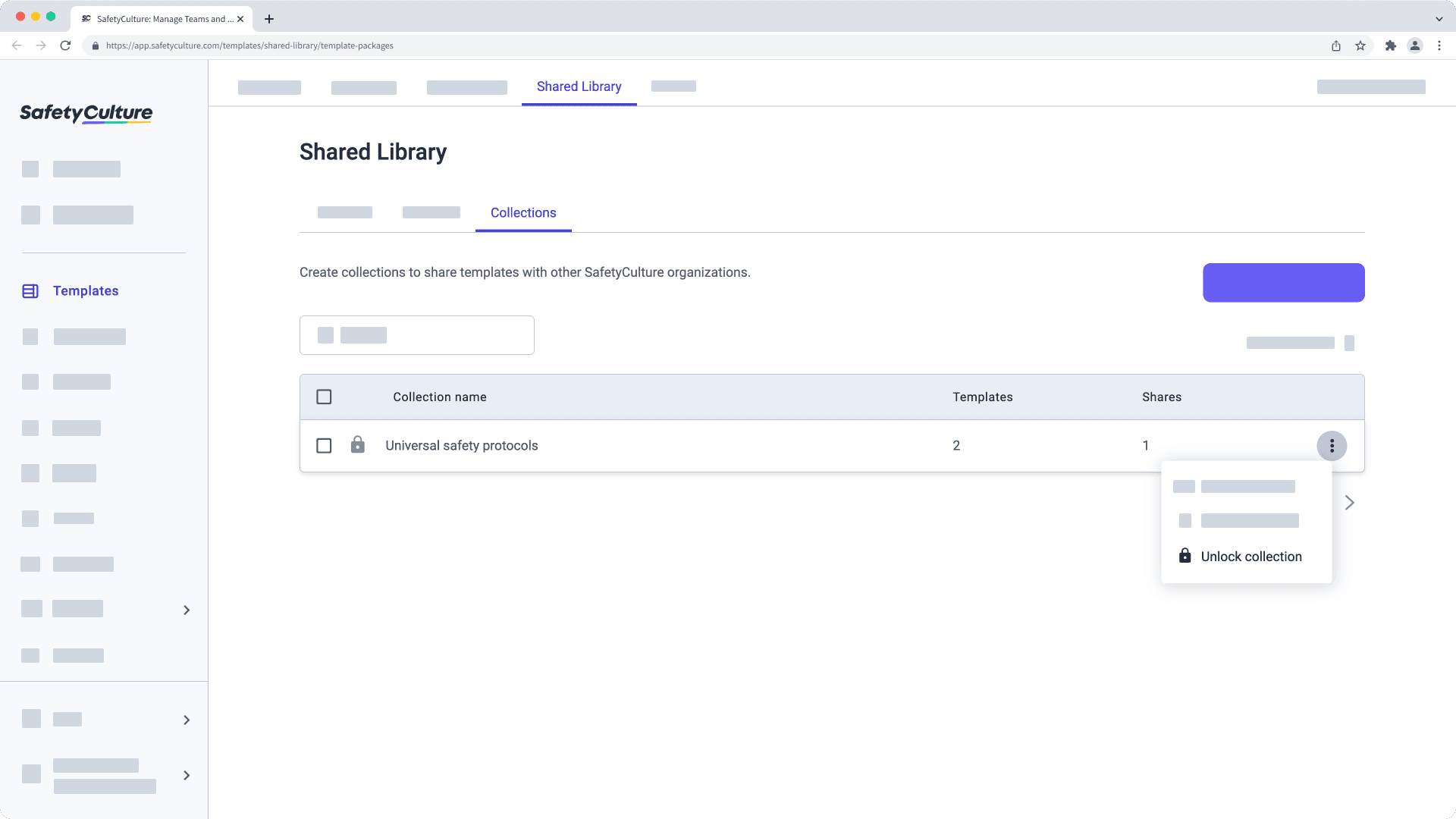Image resolution: width=1456 pixels, height=819 pixels.
Task: Click inside the collection search field
Action: [x=416, y=334]
